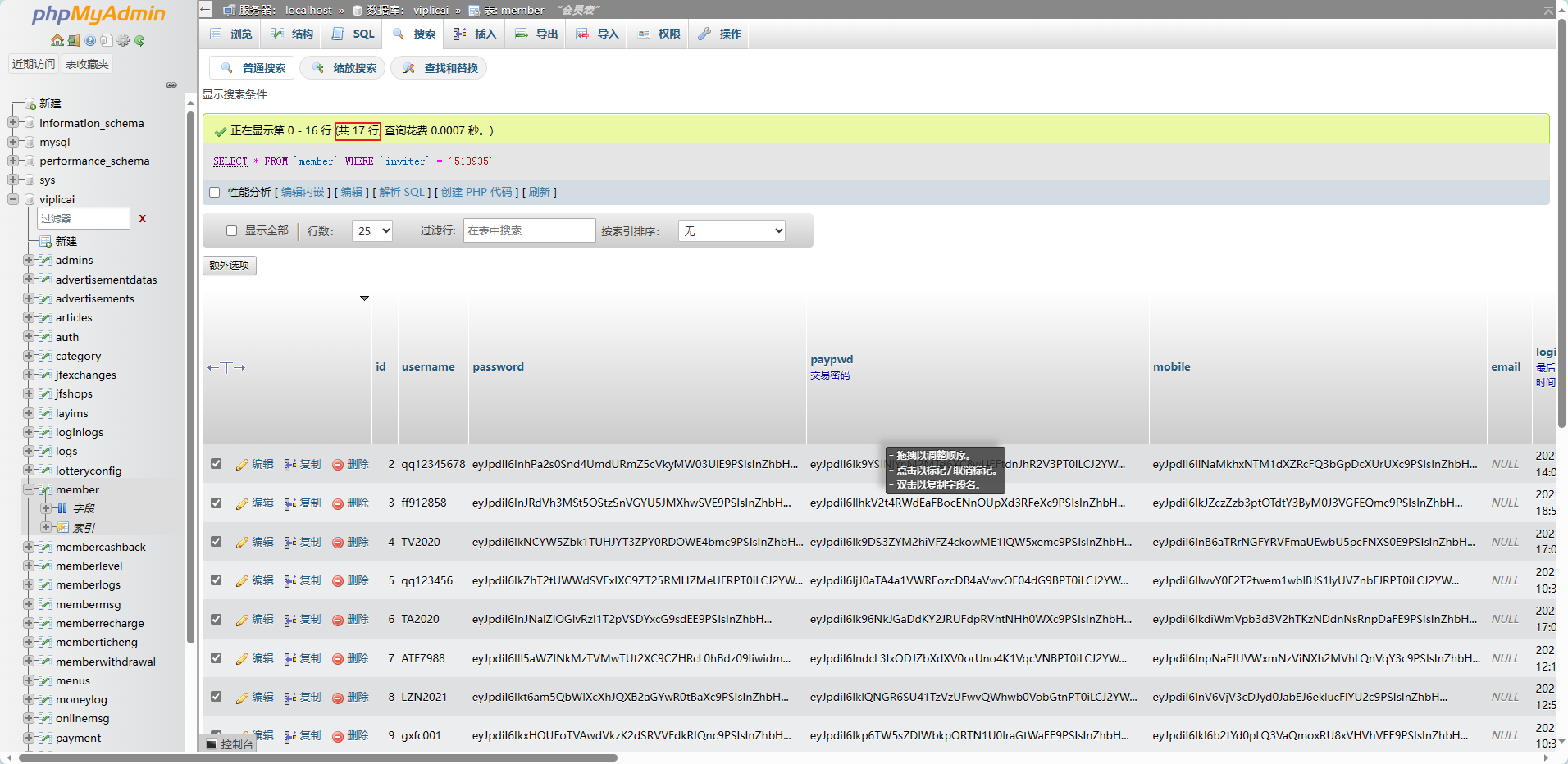1568x764 pixels.
Task: Toggle the 显示全部 show all checkbox
Action: pos(231,231)
